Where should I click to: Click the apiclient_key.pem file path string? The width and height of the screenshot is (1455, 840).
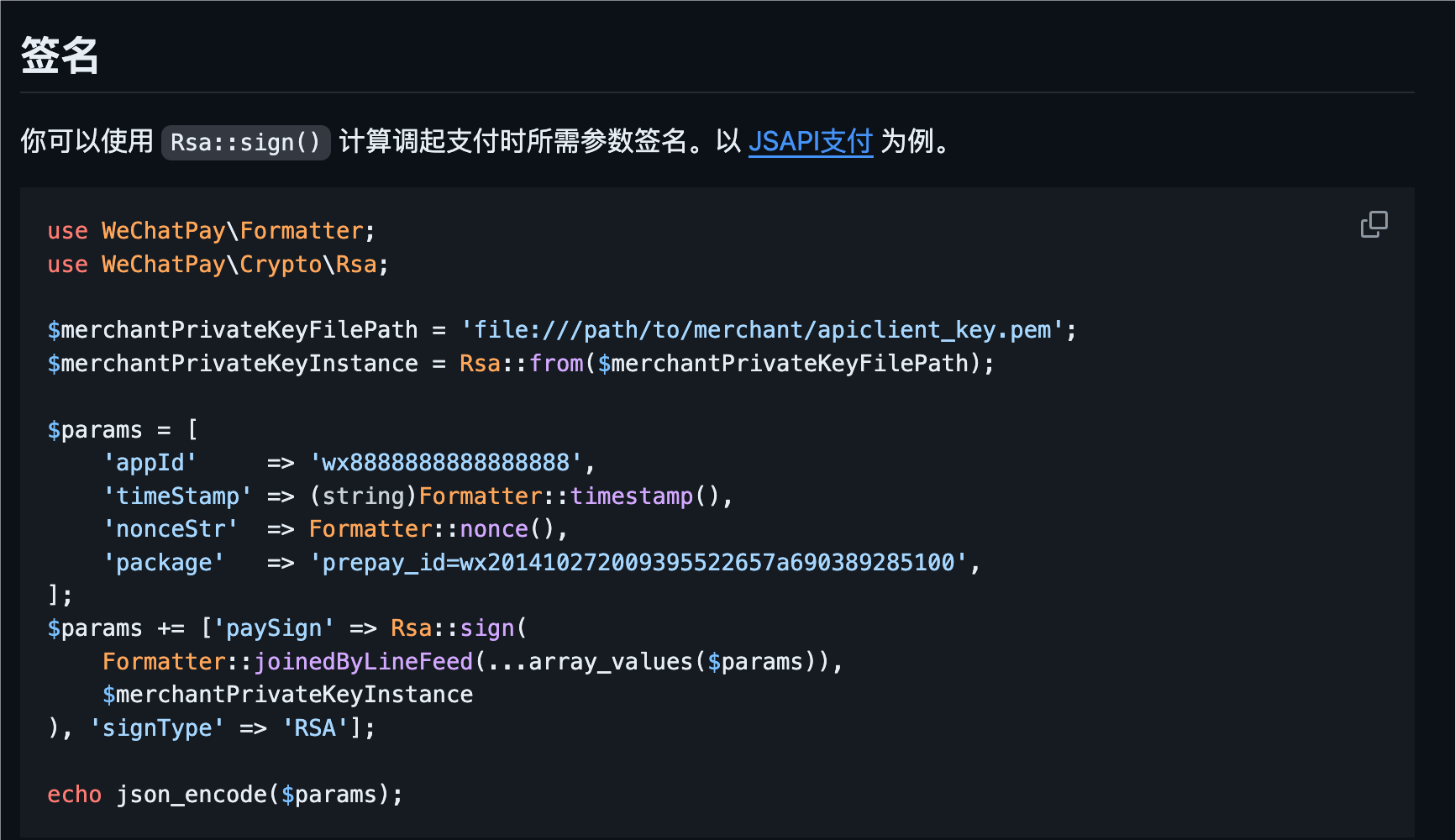click(x=763, y=330)
